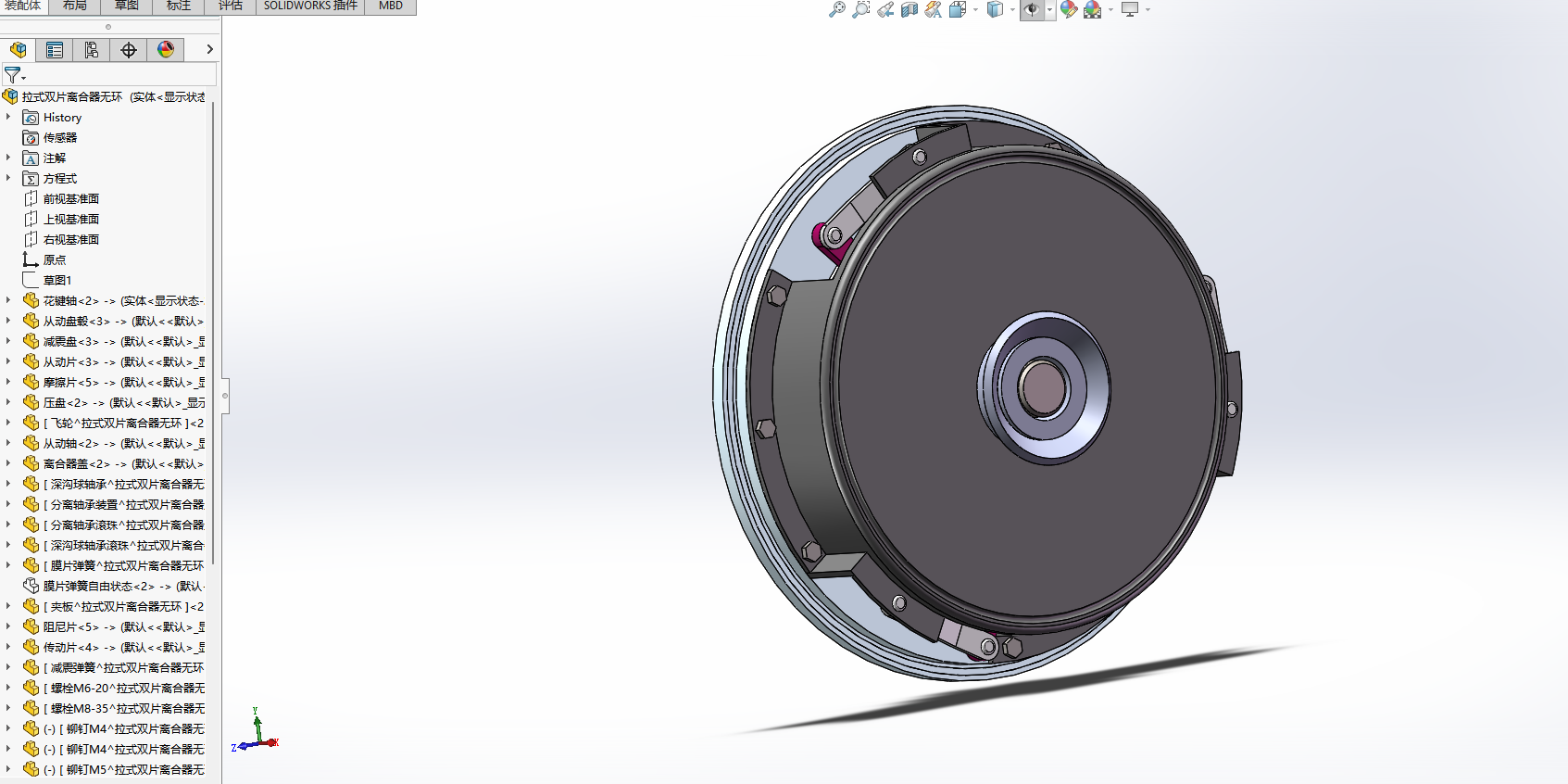Select the 前视基准面 plane in tree

70,199
